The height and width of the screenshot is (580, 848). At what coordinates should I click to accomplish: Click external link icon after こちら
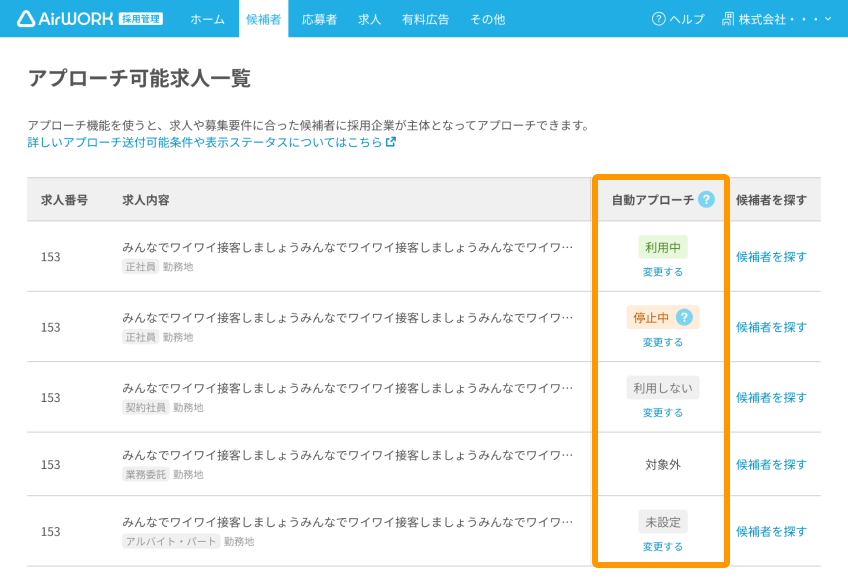[x=390, y=142]
